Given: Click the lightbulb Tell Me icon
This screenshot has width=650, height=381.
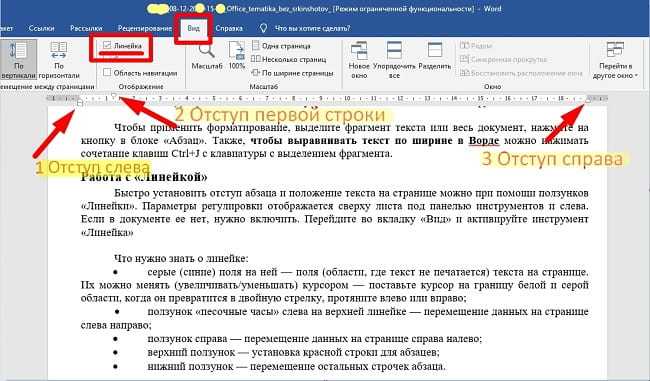Looking at the screenshot, I should [263, 28].
